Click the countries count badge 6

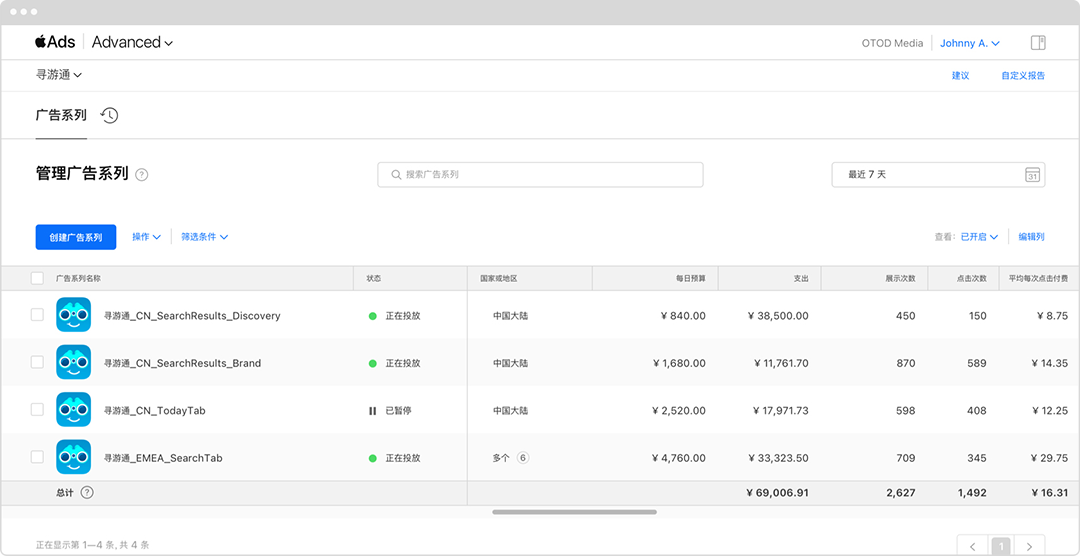tap(523, 457)
